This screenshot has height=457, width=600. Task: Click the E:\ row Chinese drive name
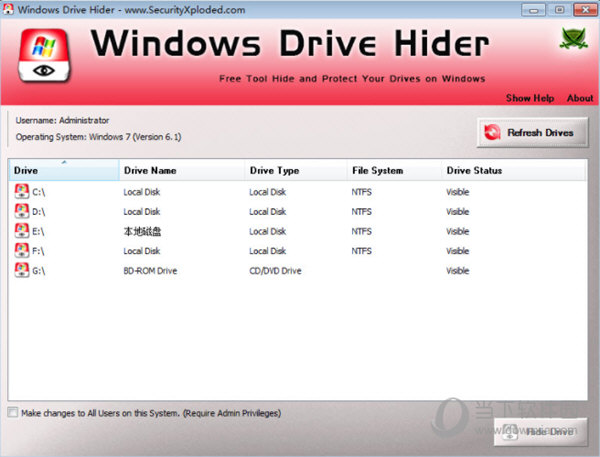pyautogui.click(x=142, y=232)
